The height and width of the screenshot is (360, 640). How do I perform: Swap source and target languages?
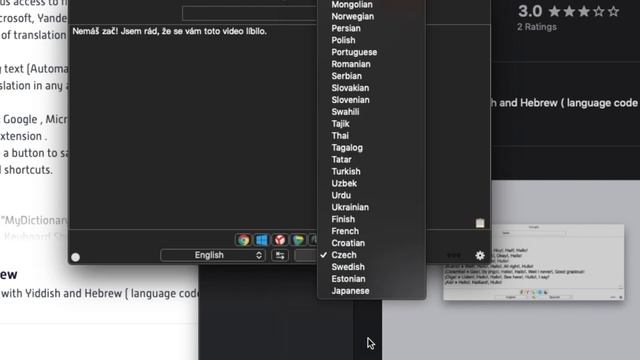pyautogui.click(x=280, y=256)
